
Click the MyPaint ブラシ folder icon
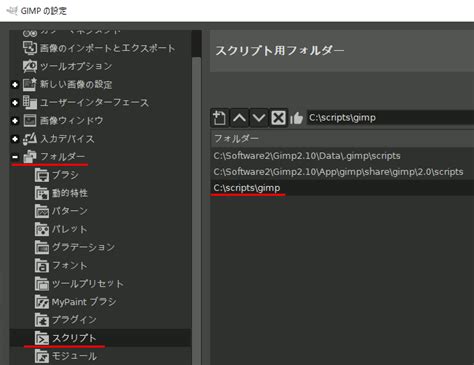click(x=42, y=302)
